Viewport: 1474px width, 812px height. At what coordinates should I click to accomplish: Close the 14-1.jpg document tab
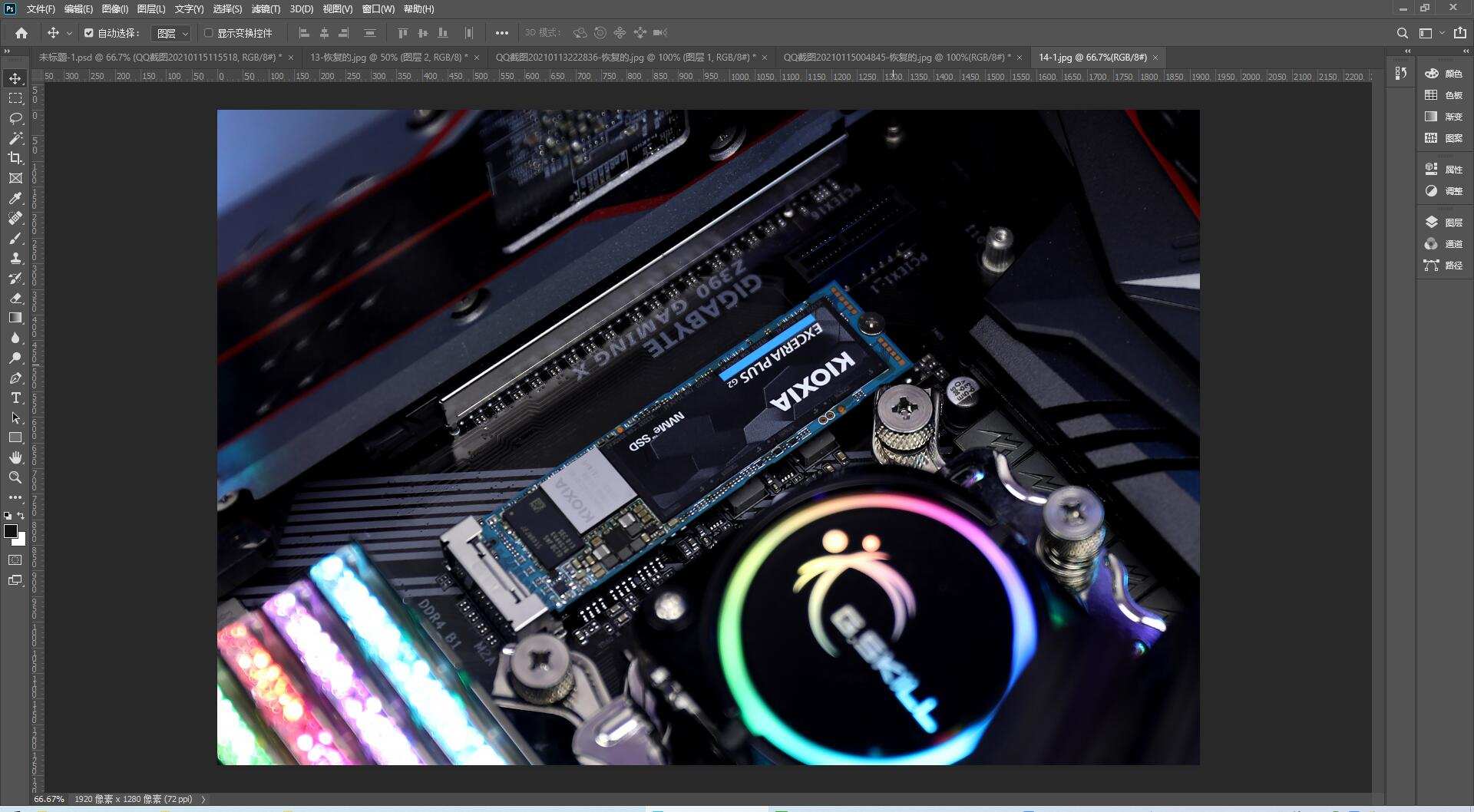tap(1155, 58)
